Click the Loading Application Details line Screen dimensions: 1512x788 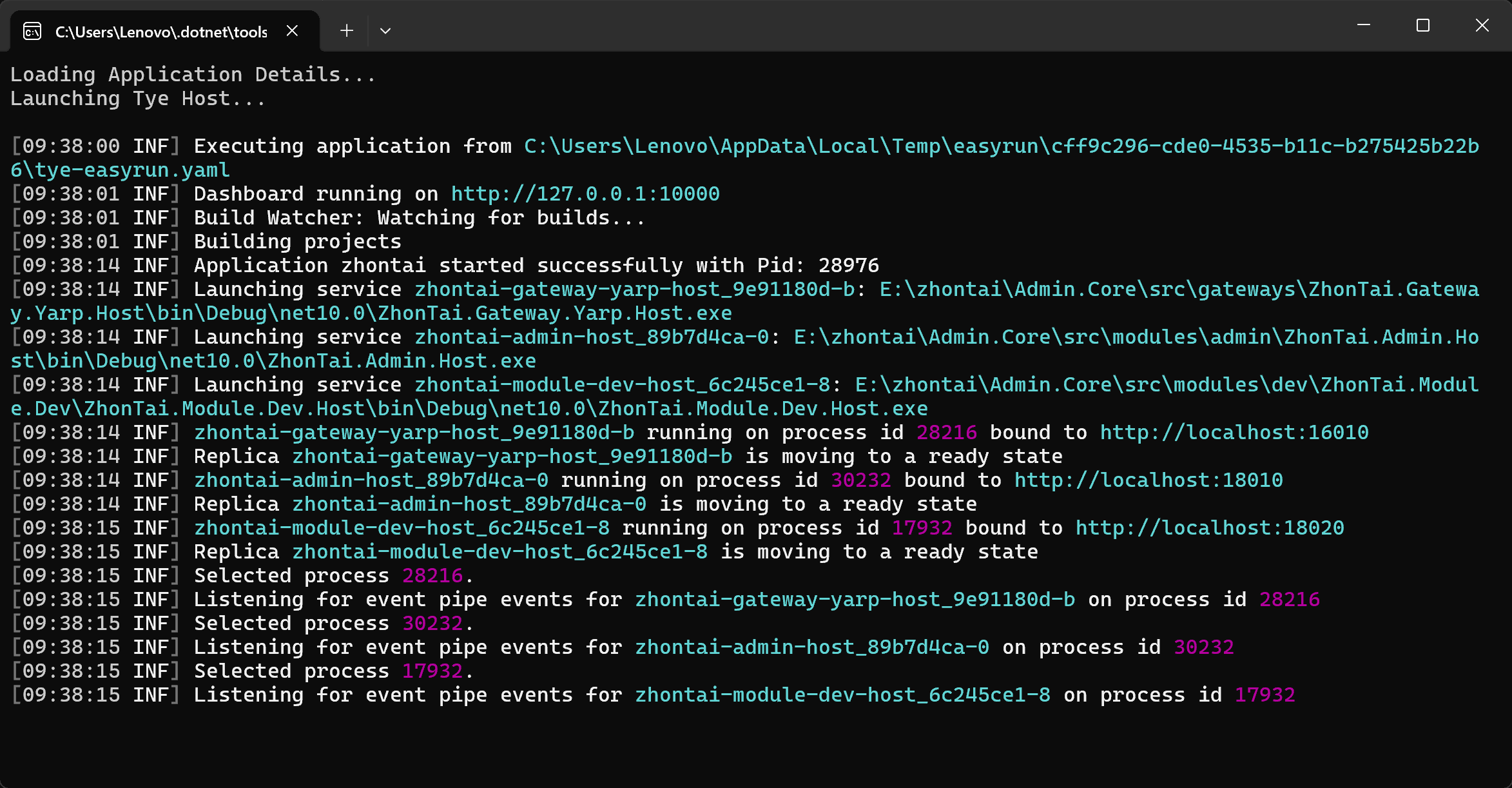tap(193, 75)
